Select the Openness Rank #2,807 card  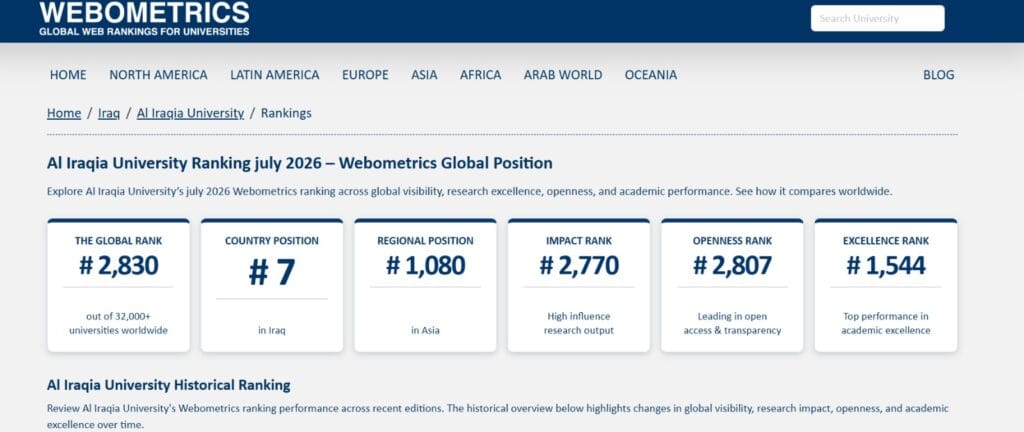click(732, 285)
